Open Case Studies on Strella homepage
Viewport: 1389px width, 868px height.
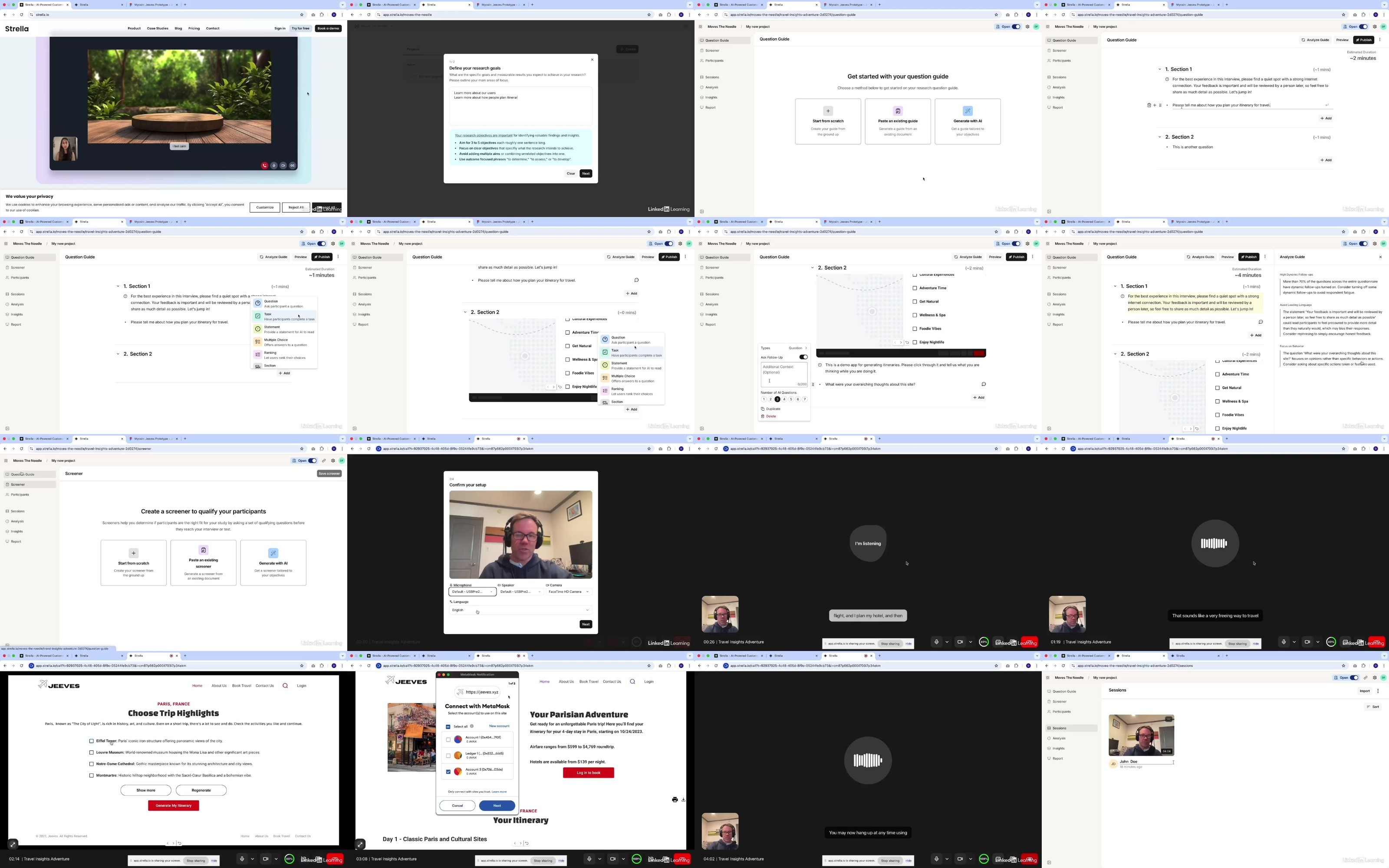157,28
